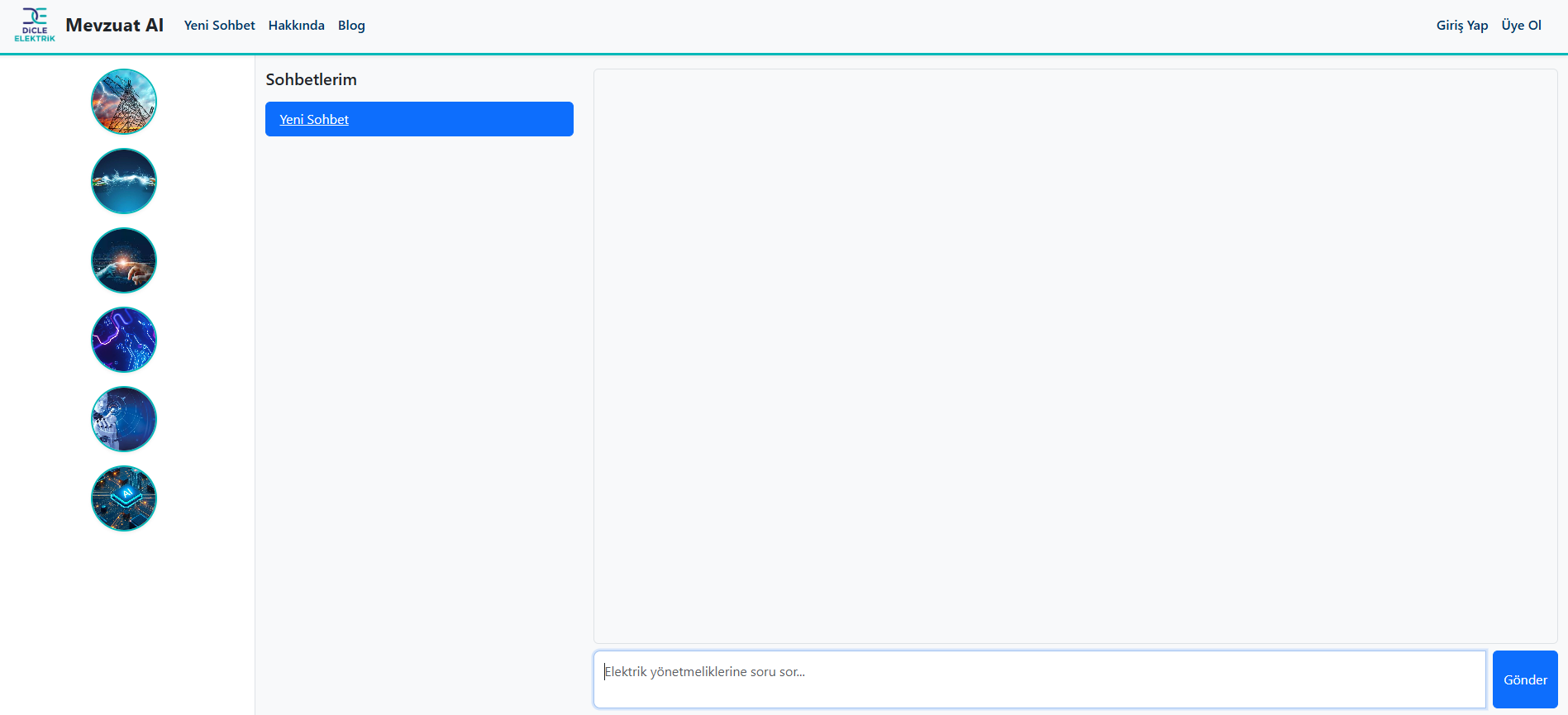Select the AI chip circular image
The height and width of the screenshot is (715, 1568).
(x=124, y=498)
